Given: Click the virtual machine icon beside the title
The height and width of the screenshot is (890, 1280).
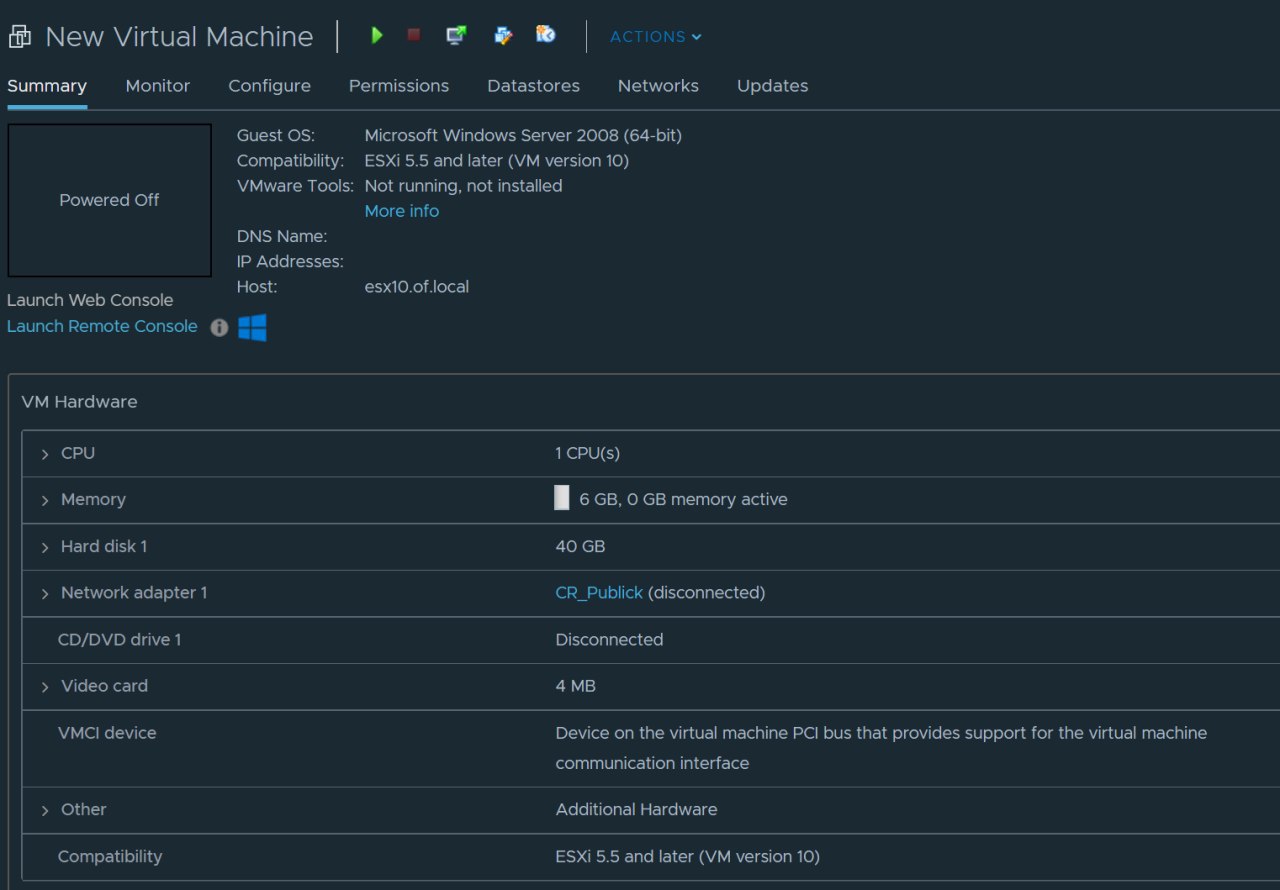Looking at the screenshot, I should pos(19,37).
